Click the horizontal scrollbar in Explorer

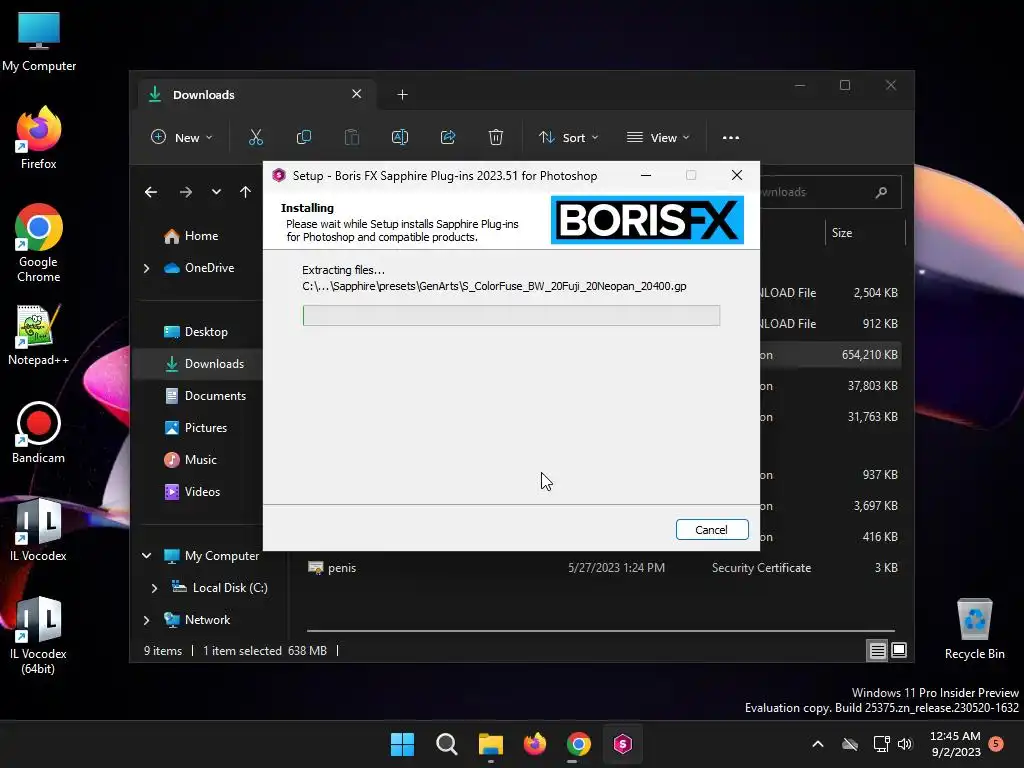pyautogui.click(x=600, y=631)
